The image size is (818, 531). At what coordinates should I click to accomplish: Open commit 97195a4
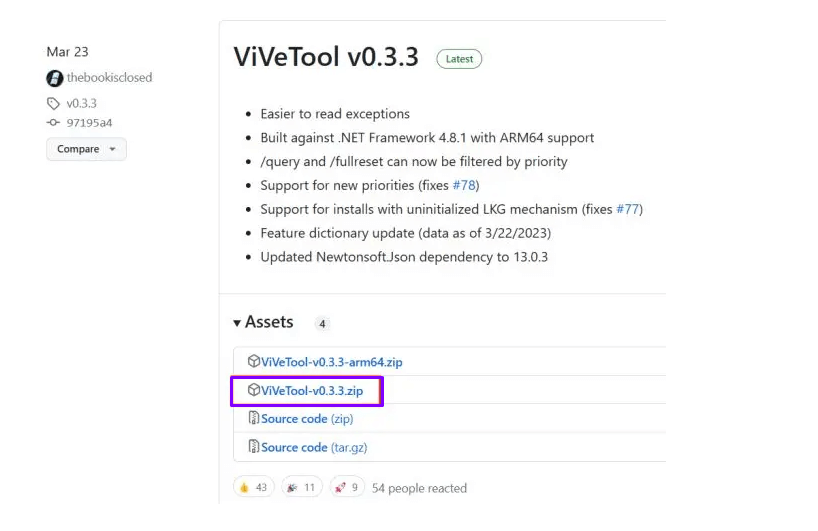[x=89, y=123]
